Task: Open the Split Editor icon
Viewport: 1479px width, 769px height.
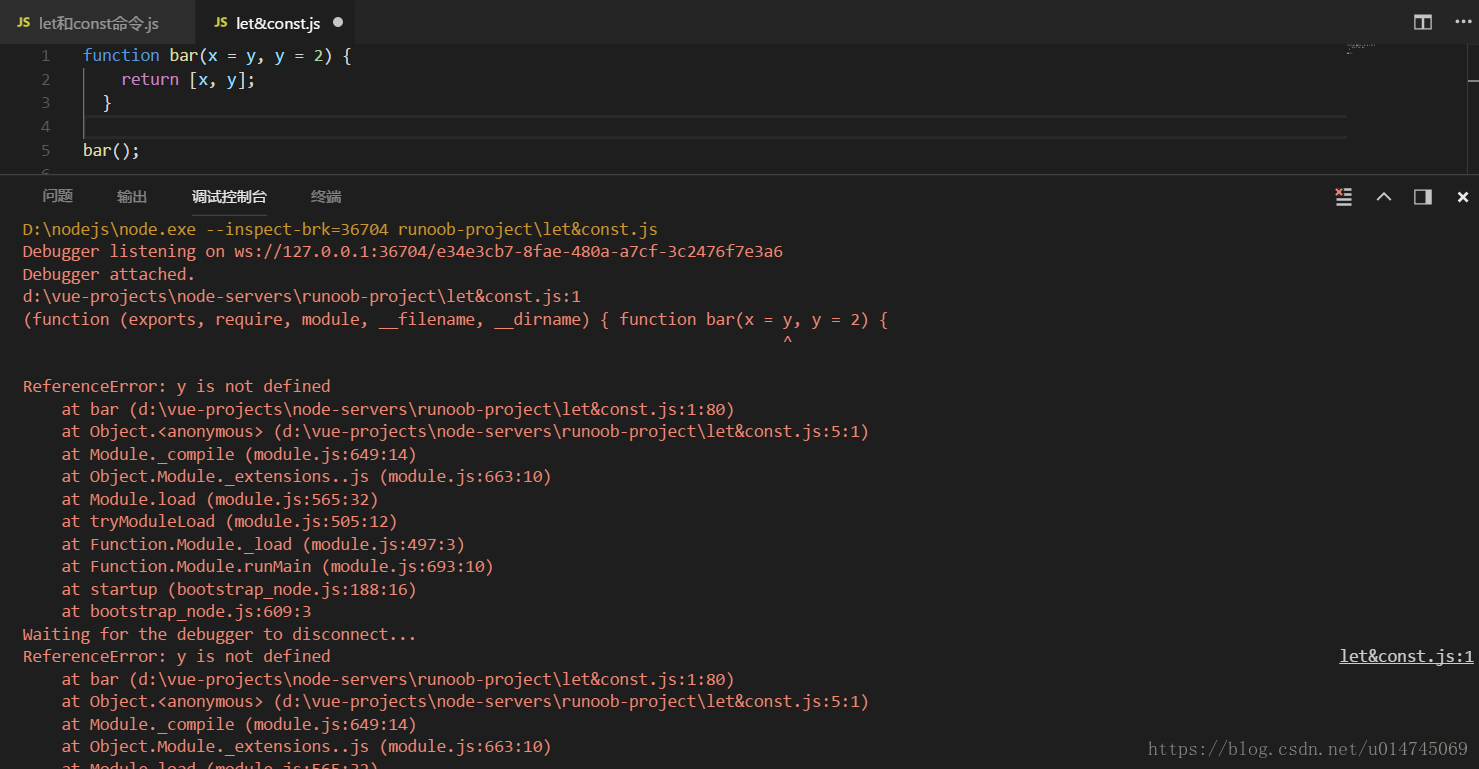Action: [1421, 22]
